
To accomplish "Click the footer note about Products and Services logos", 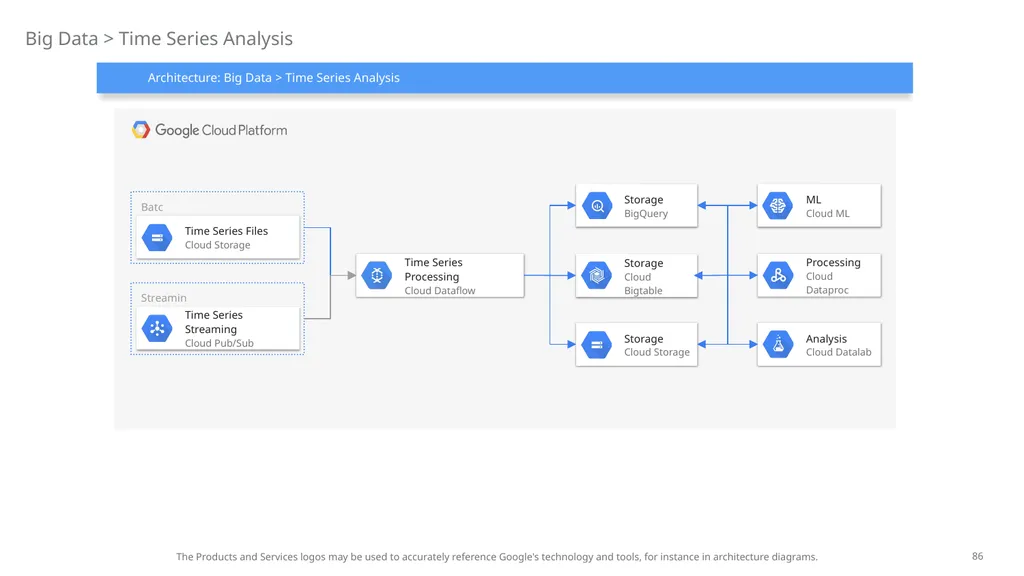I will tap(496, 557).
